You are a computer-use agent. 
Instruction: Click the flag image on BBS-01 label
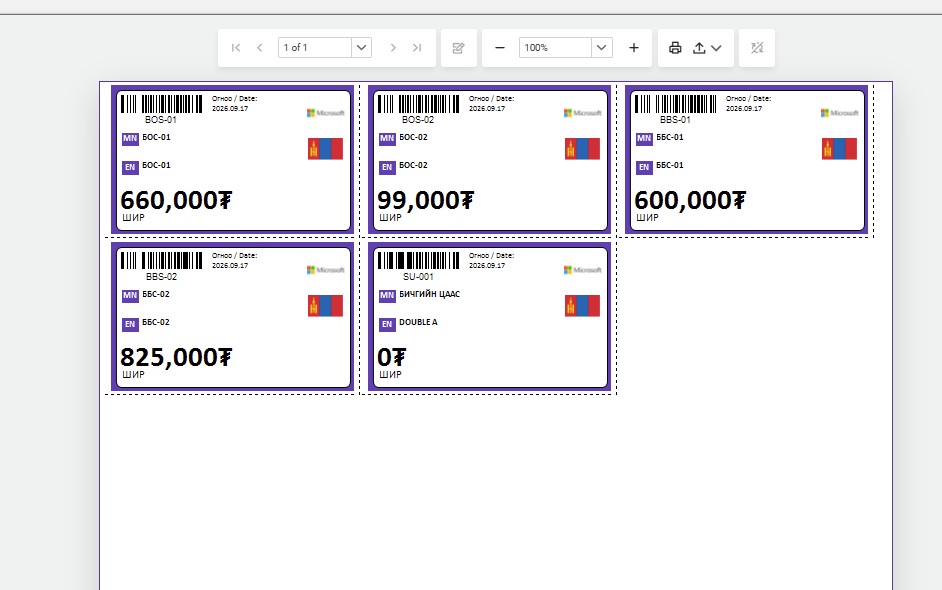pyautogui.click(x=839, y=148)
